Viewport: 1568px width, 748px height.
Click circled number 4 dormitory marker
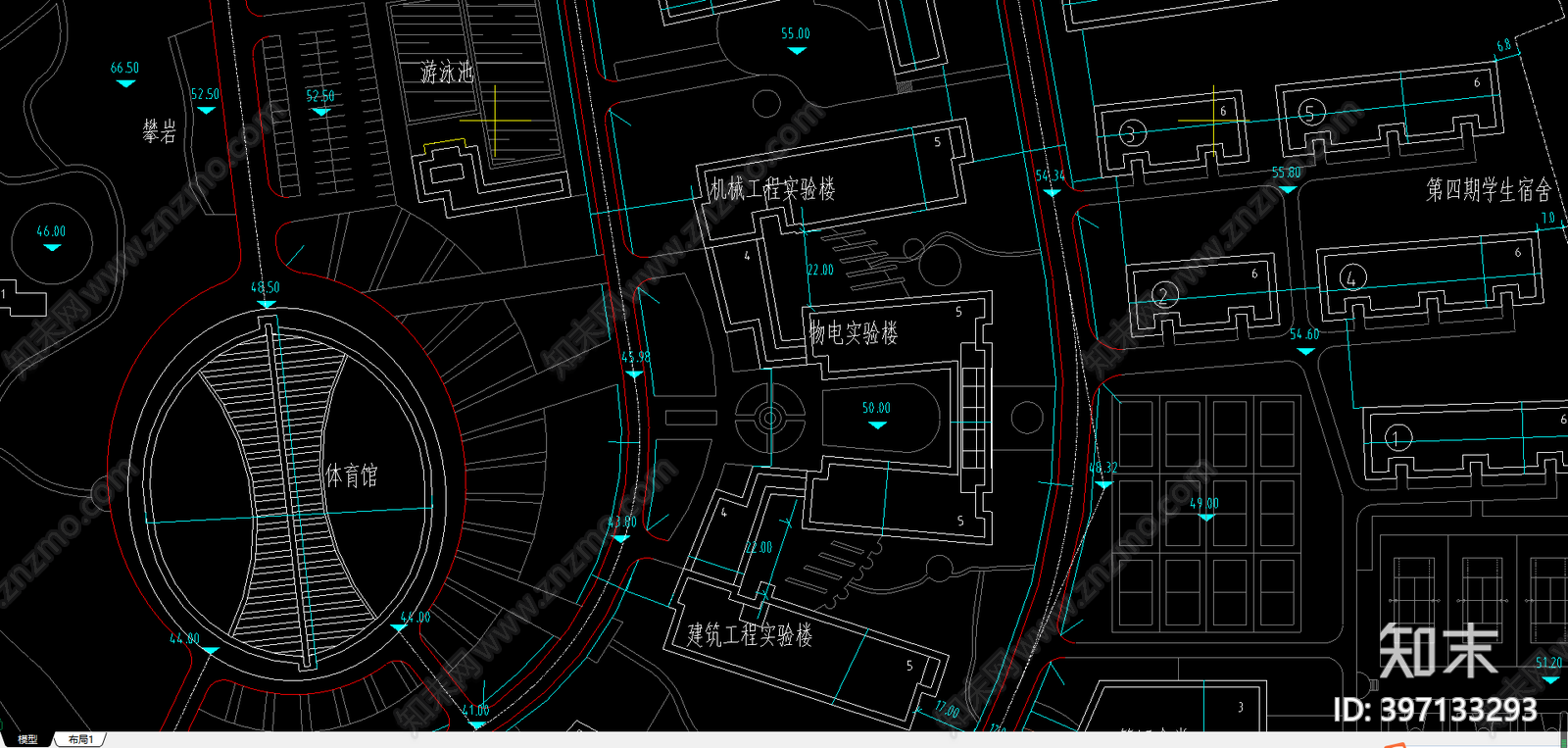[1352, 277]
